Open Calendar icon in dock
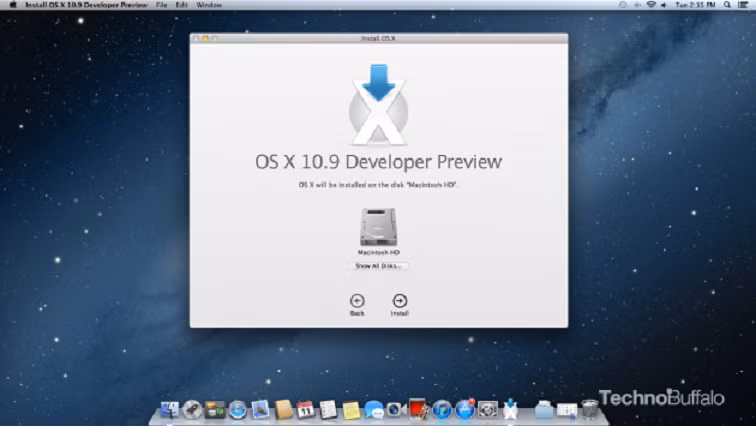756x426 pixels. 306,410
